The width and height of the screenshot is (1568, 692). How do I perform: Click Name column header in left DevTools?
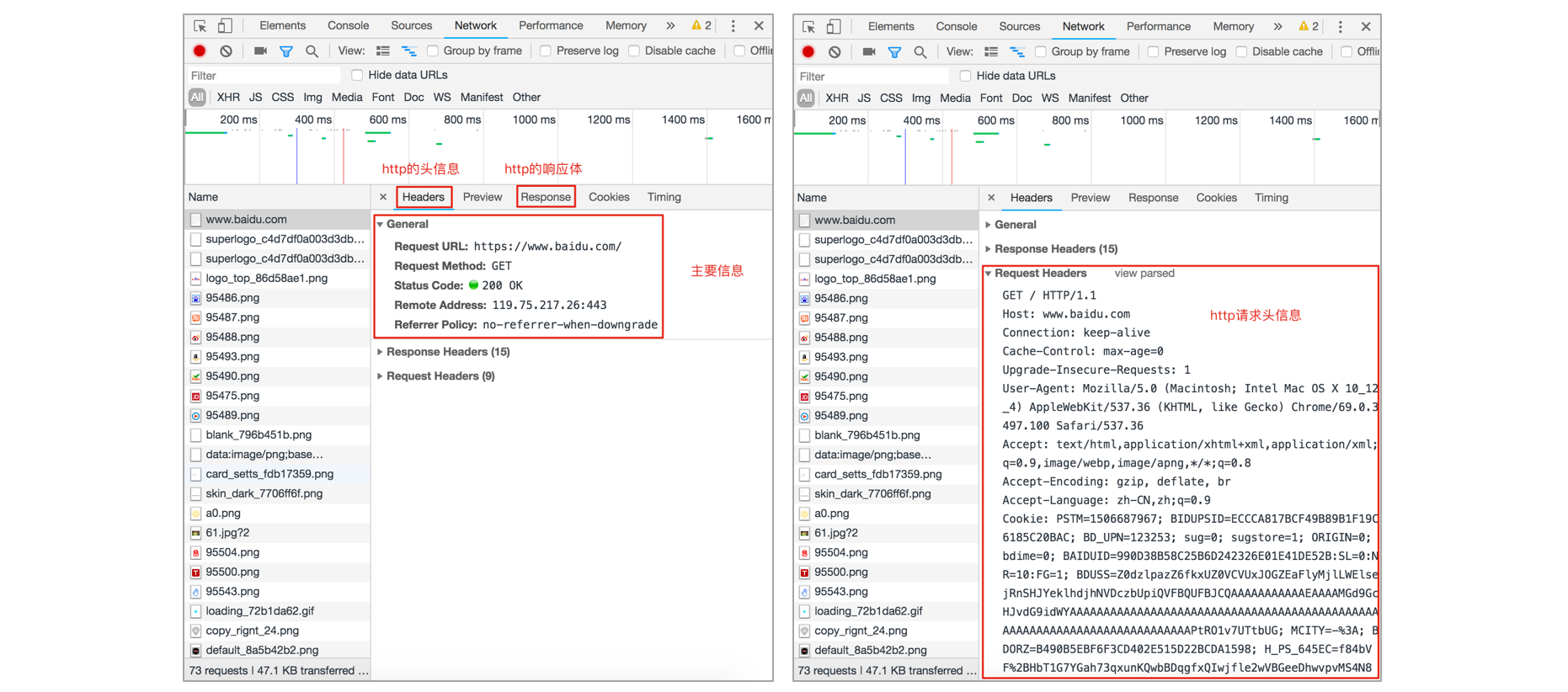[x=277, y=197]
